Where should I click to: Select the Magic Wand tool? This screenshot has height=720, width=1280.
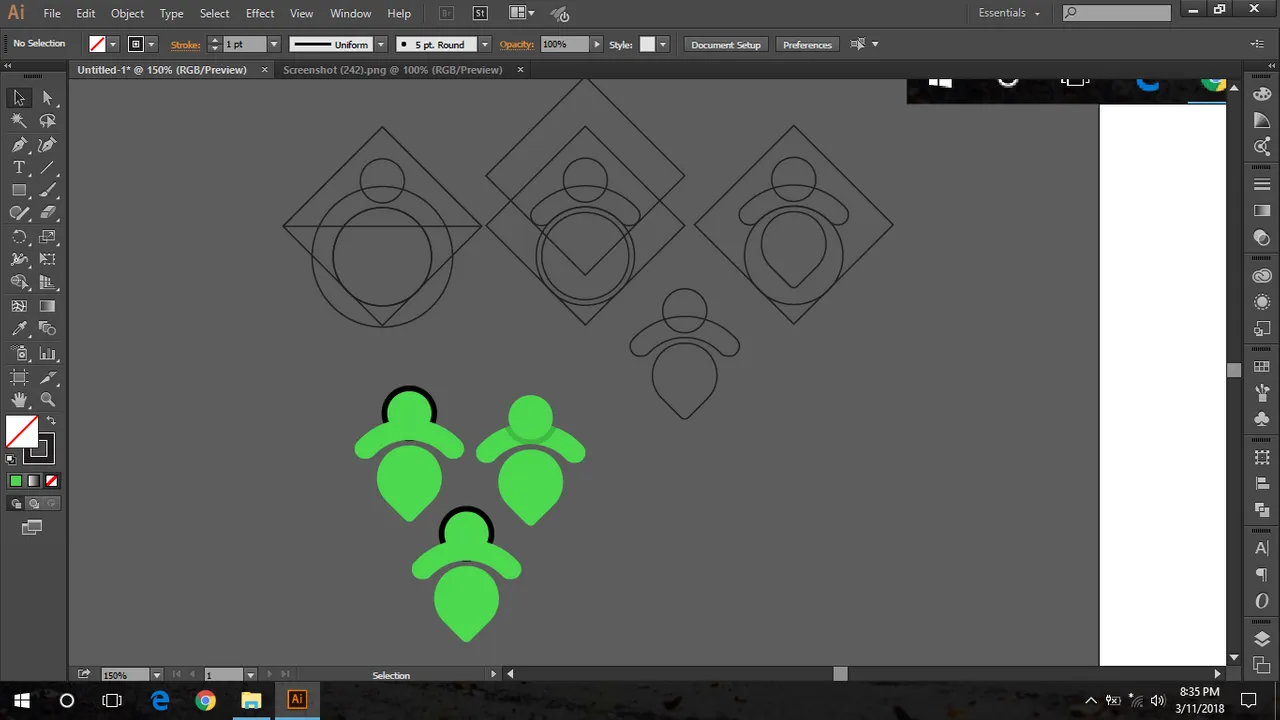pos(19,120)
